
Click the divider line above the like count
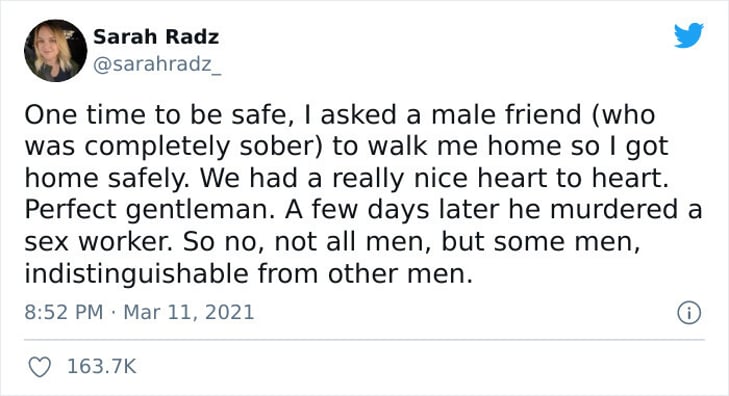(364, 340)
